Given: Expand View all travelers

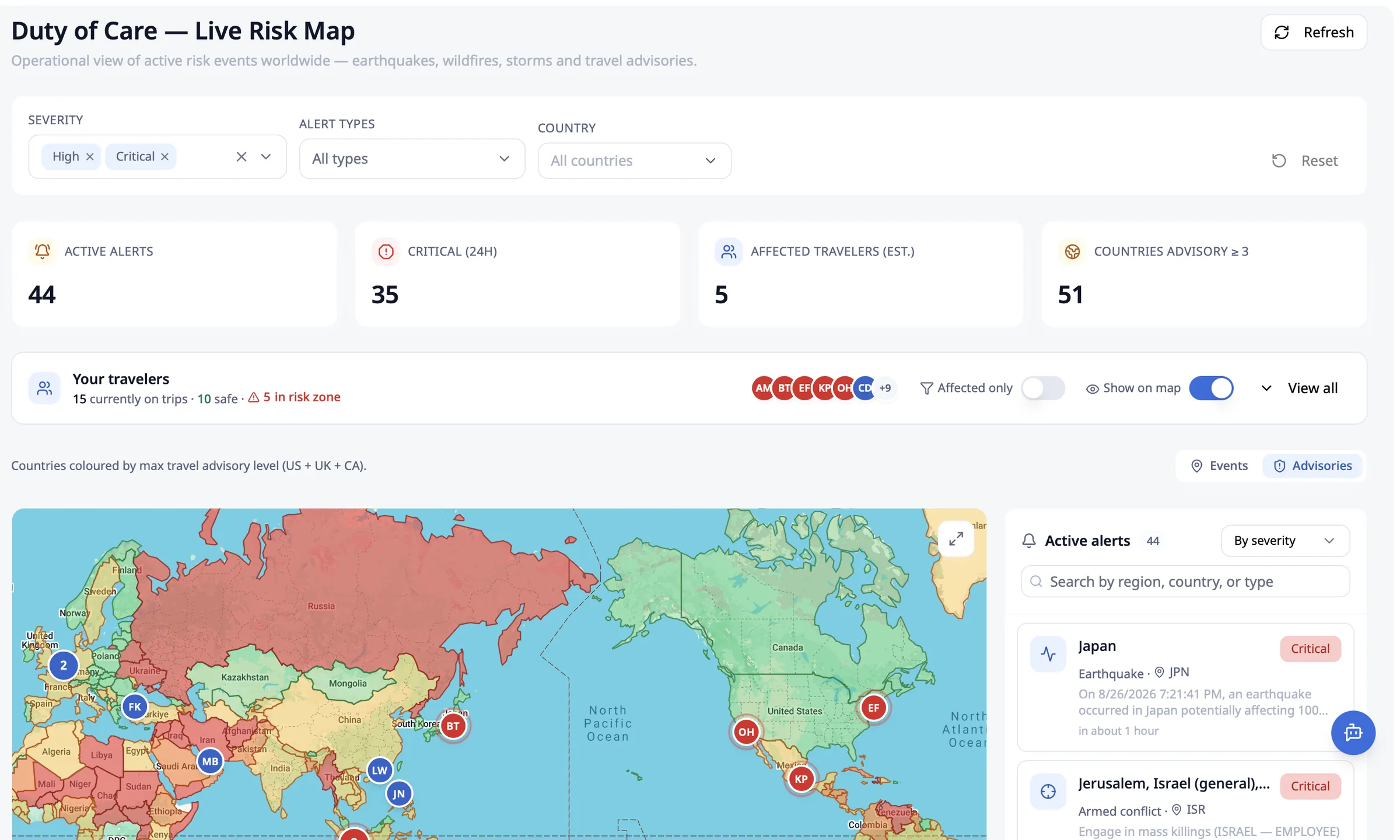Looking at the screenshot, I should (1299, 388).
